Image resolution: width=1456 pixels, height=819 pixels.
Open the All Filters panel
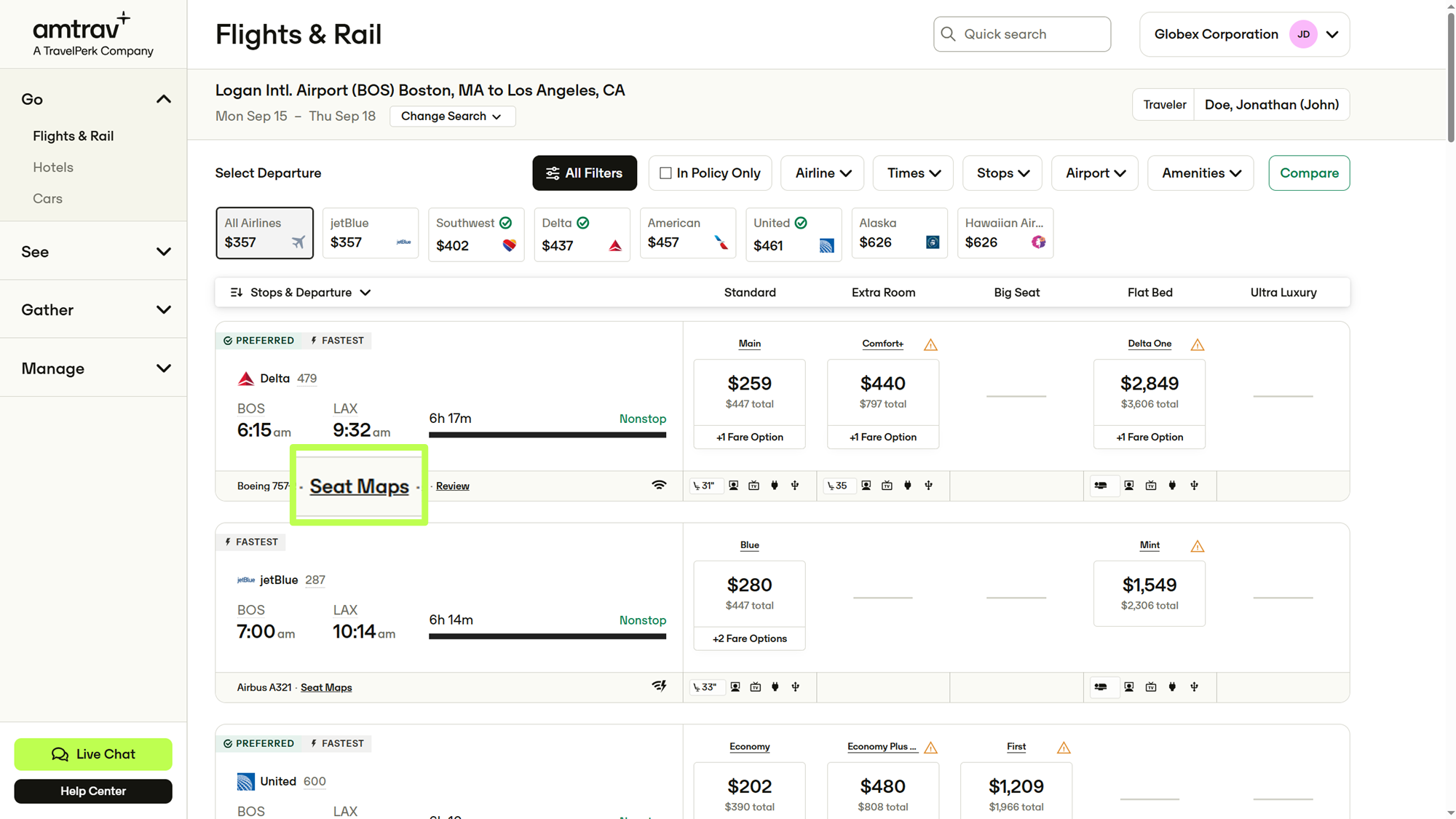584,173
